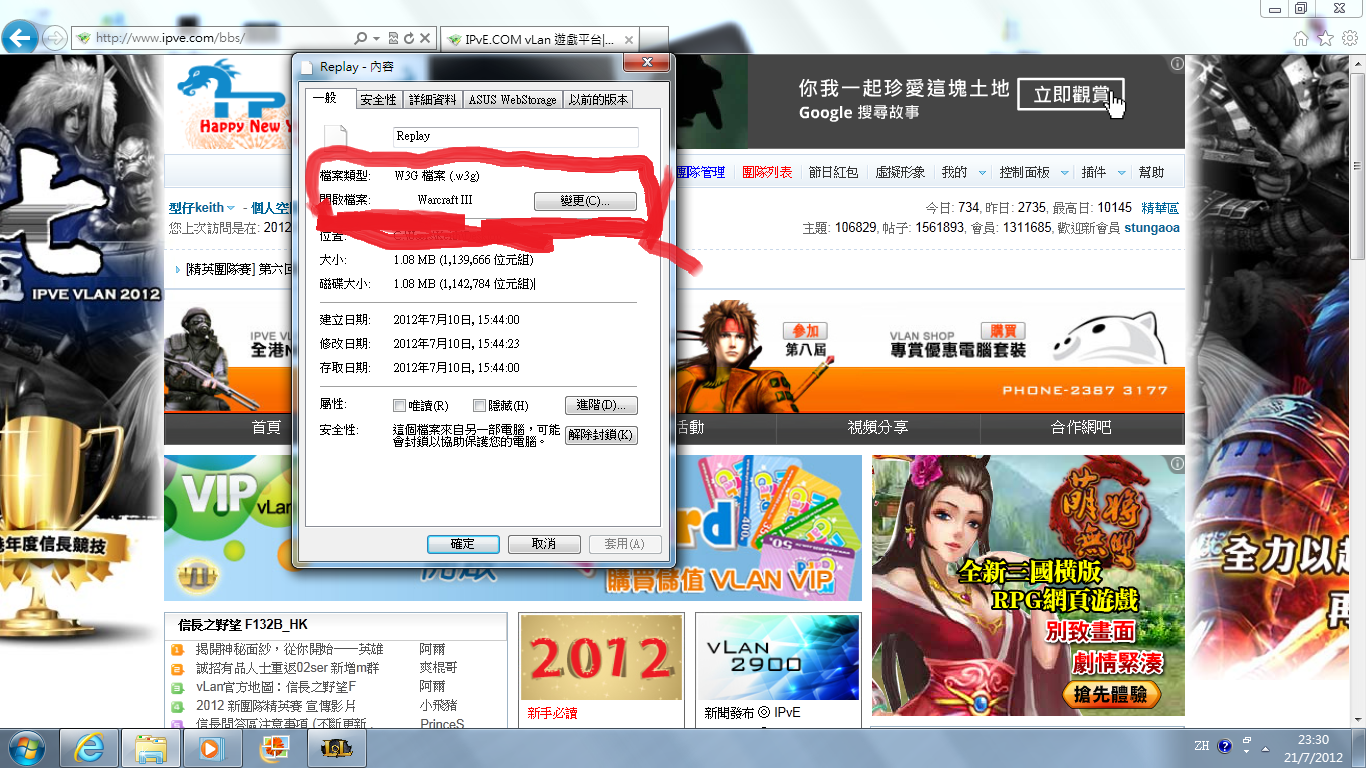
Task: Refresh the page with the reload icon
Action: (408, 38)
